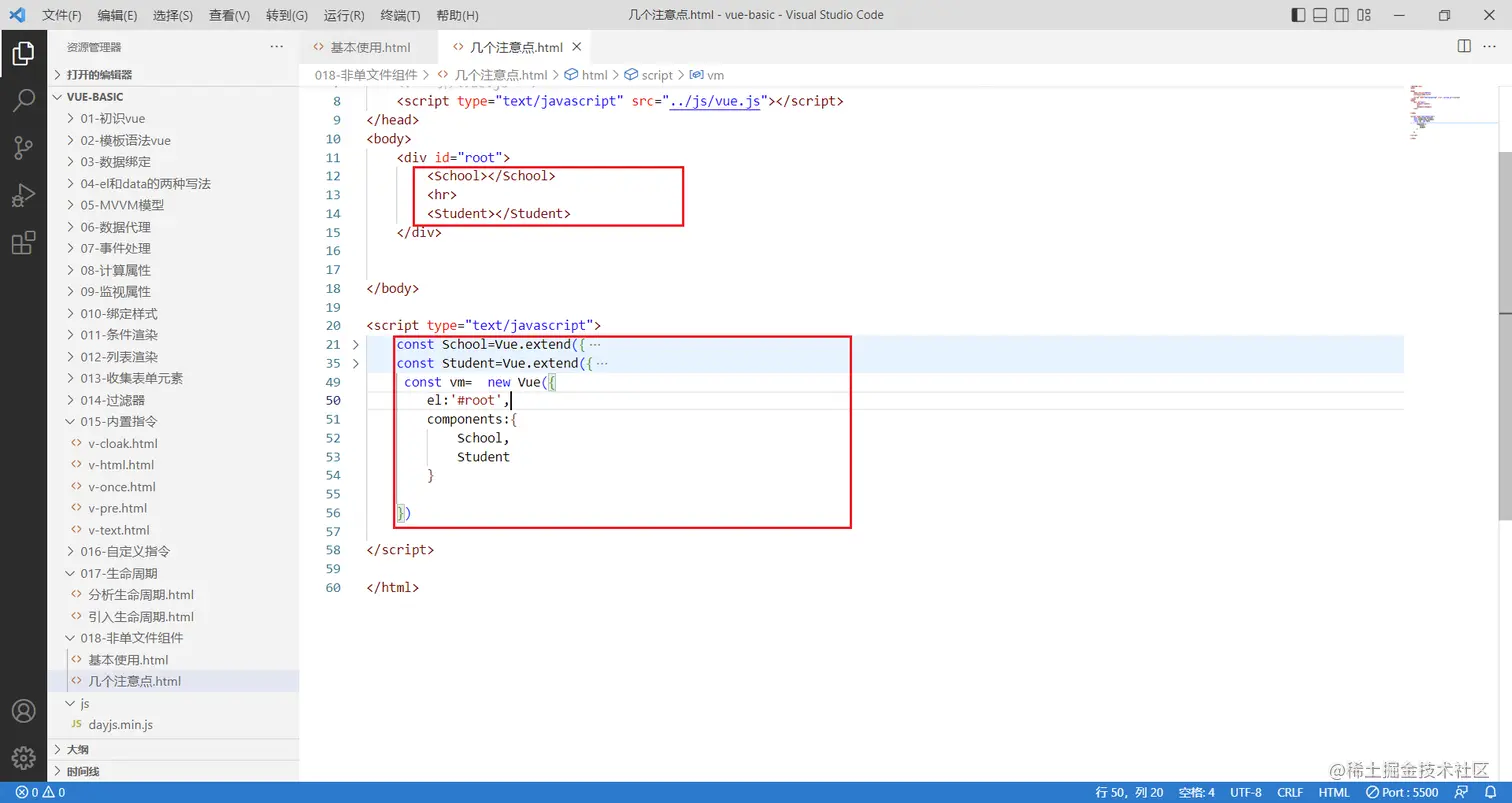Image resolution: width=1512 pixels, height=803 pixels.
Task: Toggle primary side bar layout icon
Action: [x=1298, y=15]
